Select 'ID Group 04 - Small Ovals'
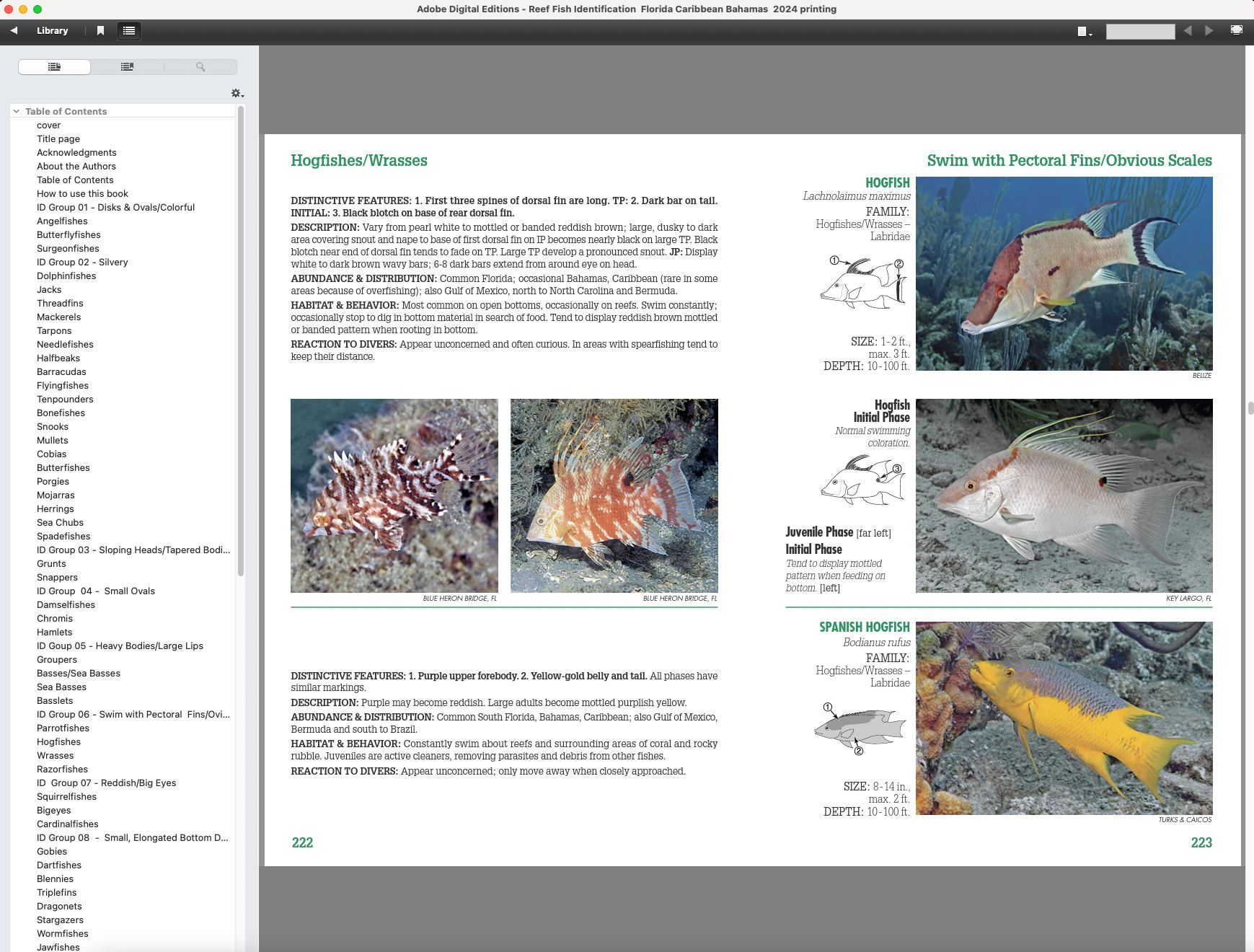 (96, 591)
